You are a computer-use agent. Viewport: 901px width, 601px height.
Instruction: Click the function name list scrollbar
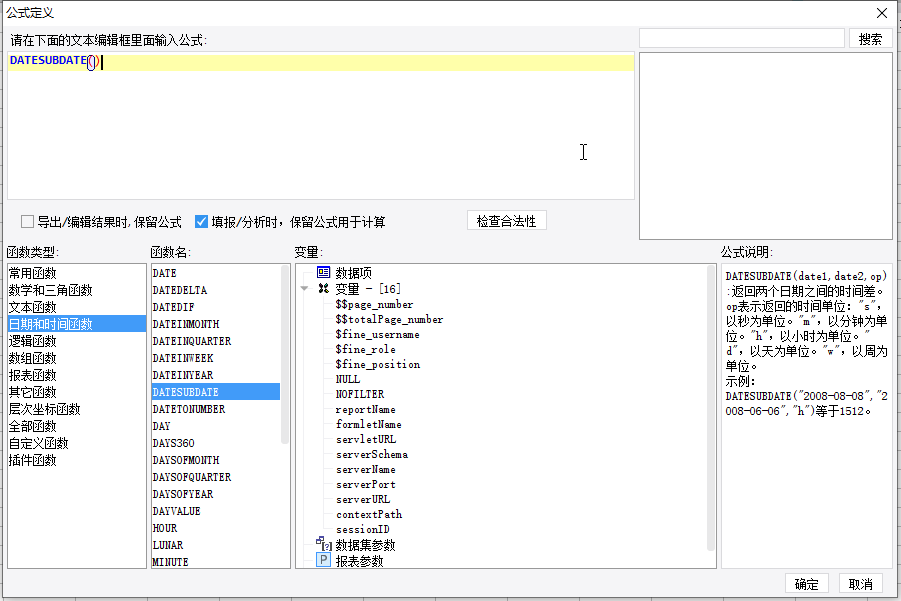tap(284, 355)
